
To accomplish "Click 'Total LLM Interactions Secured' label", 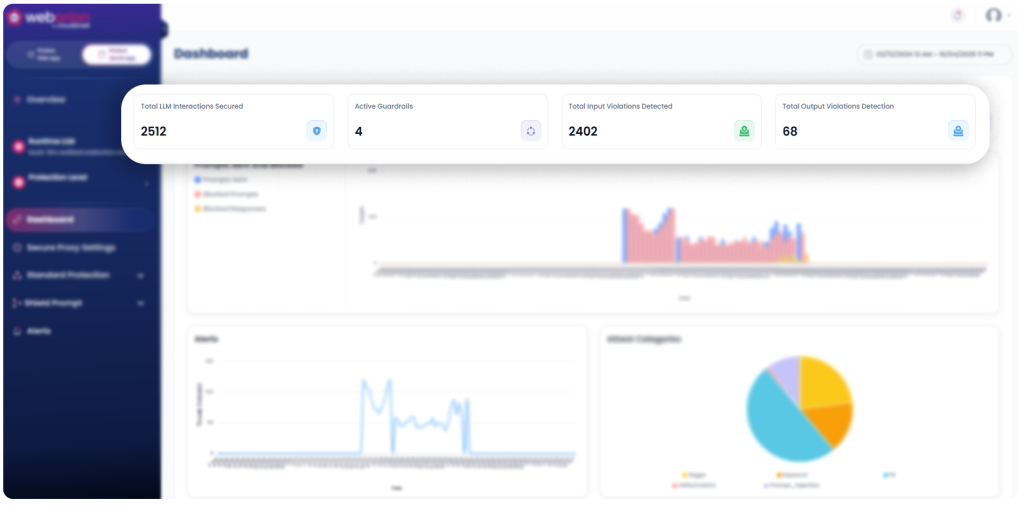I will tap(192, 106).
